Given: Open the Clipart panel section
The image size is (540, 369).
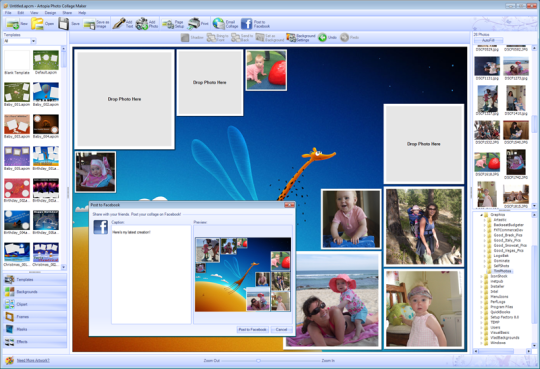Looking at the screenshot, I should pyautogui.click(x=35, y=304).
